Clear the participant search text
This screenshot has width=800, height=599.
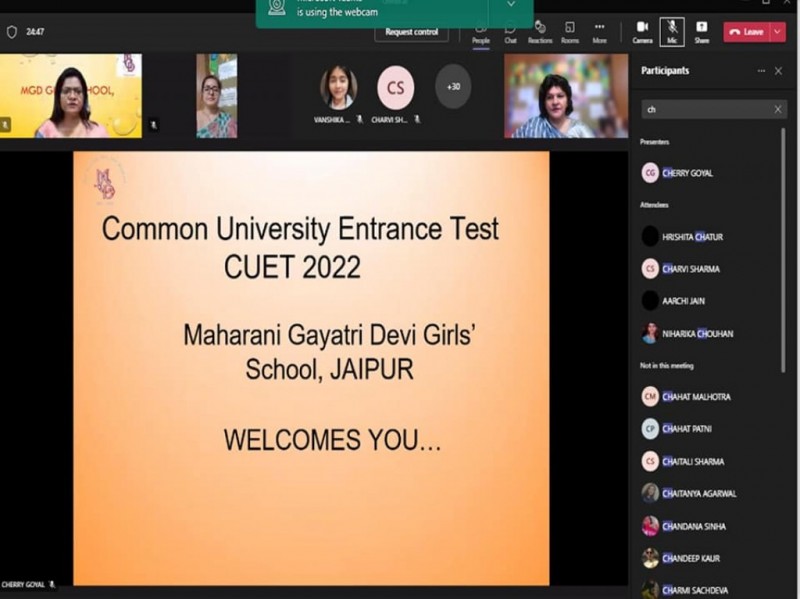778,109
